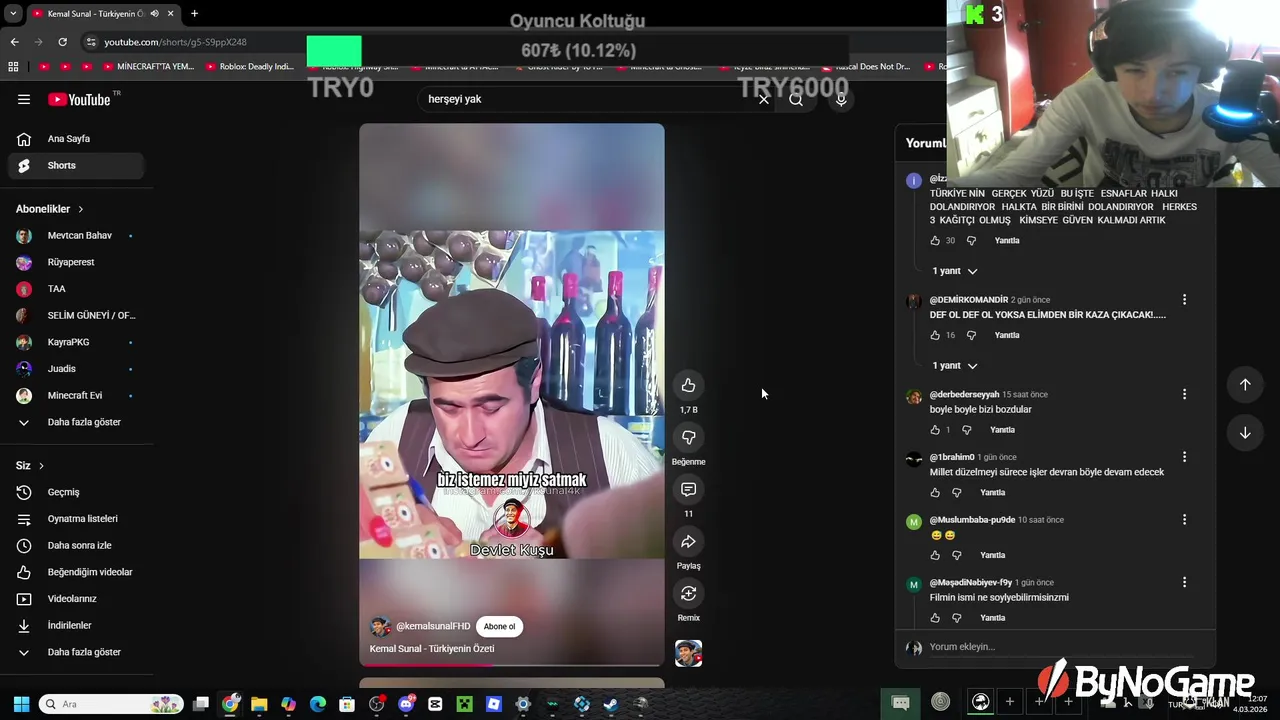Clear the search box text
The width and height of the screenshot is (1280, 720).
click(x=764, y=99)
